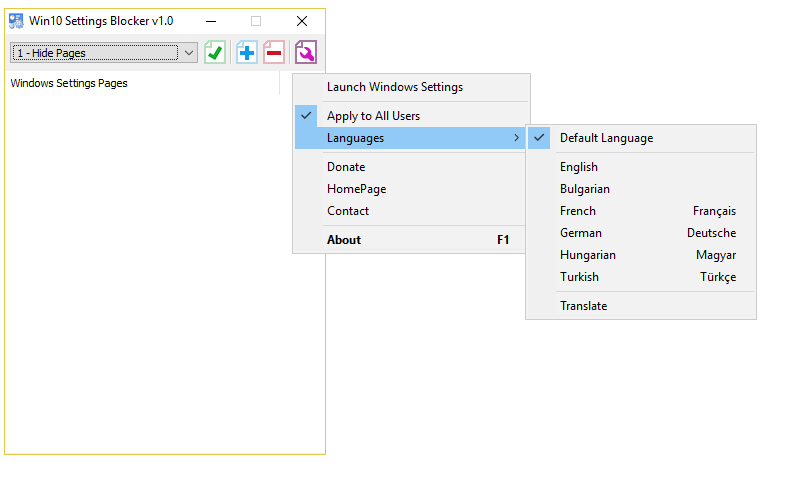Minimize the Win10 Settings Blocker window

[x=211, y=21]
